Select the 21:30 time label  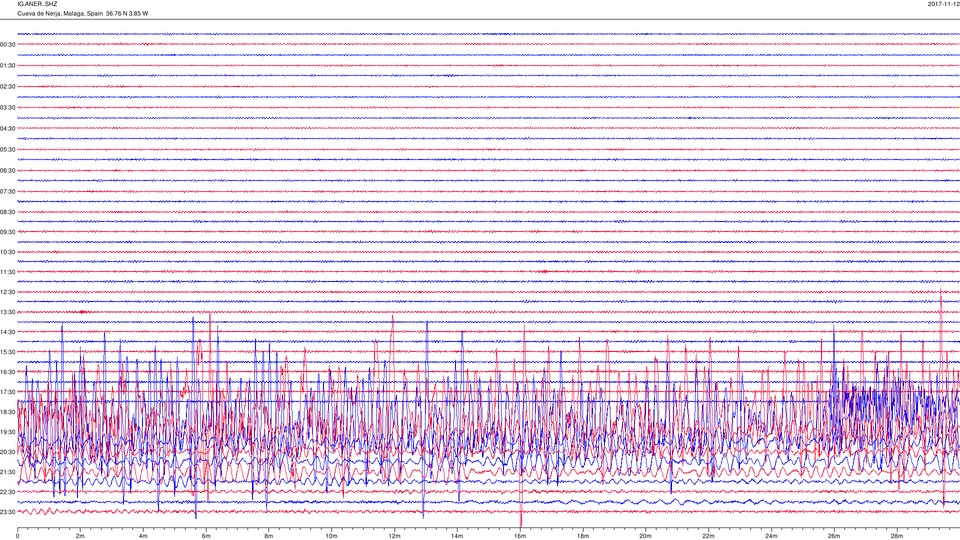pos(8,472)
